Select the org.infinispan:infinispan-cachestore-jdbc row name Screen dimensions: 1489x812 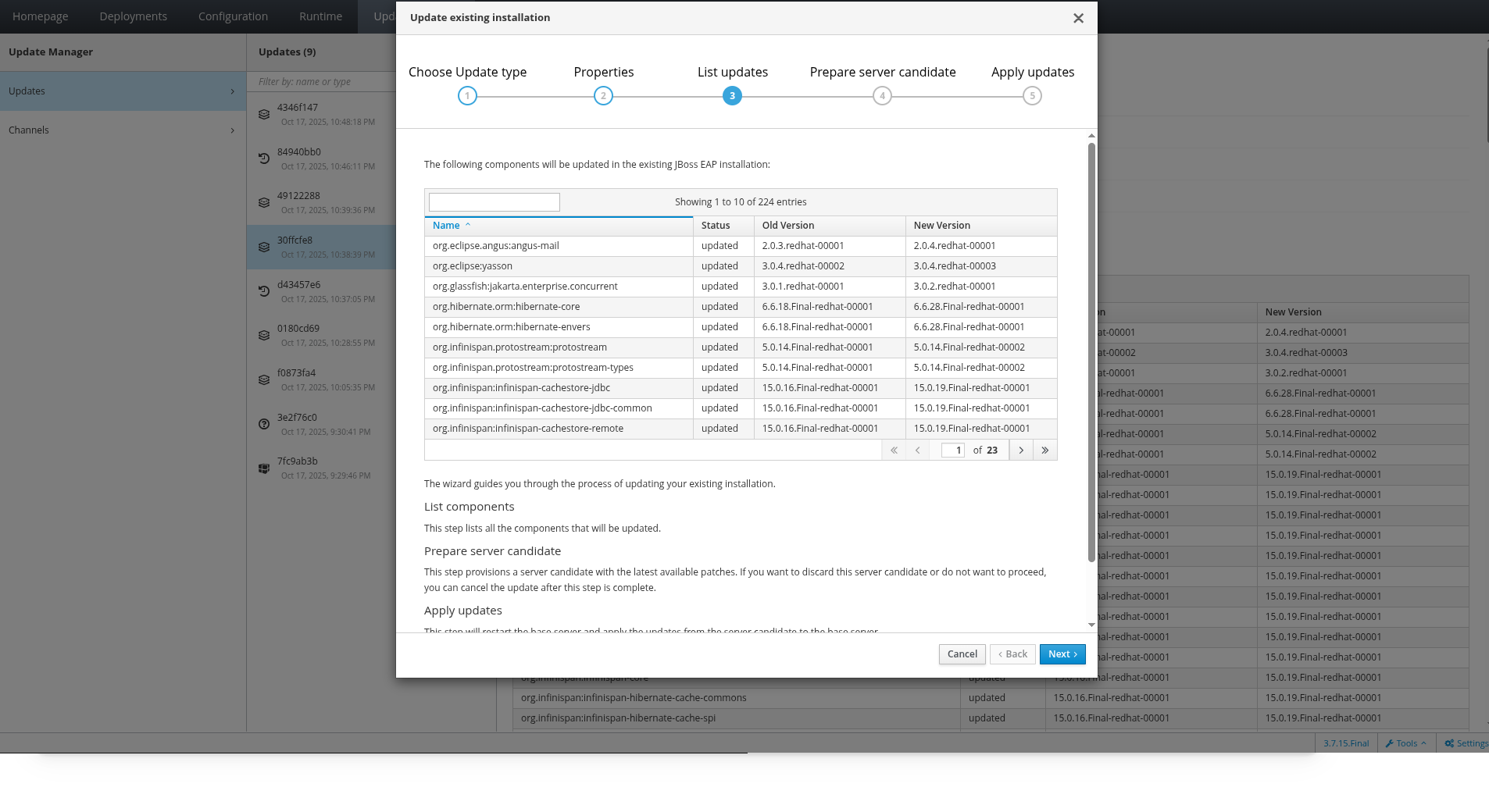pos(521,388)
